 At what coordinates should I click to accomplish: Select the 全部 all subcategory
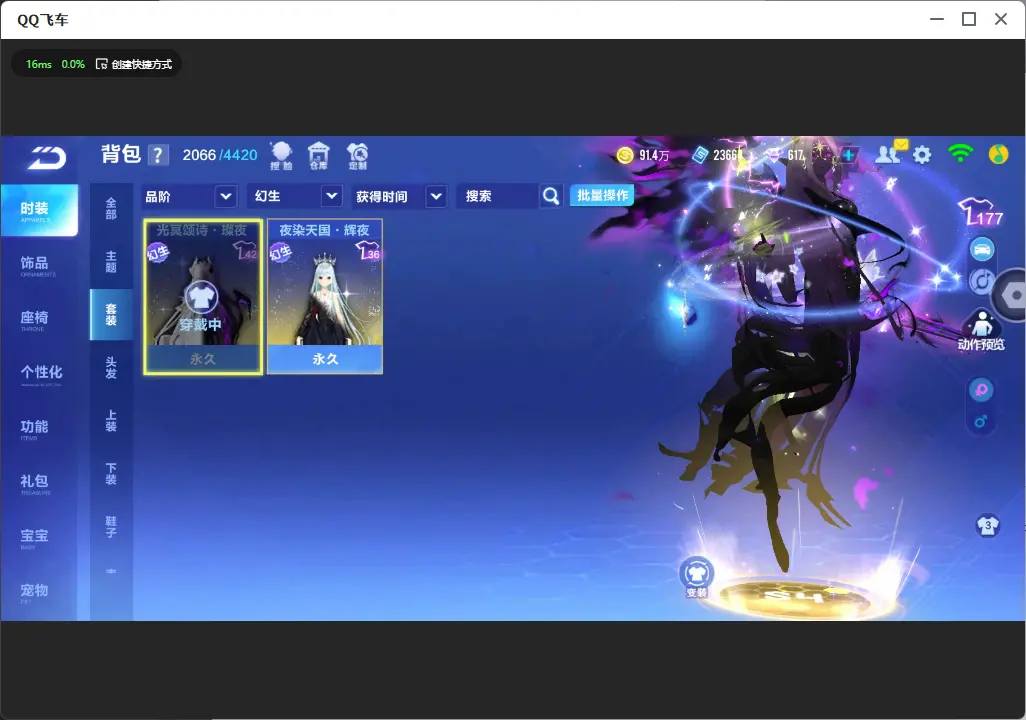click(111, 209)
